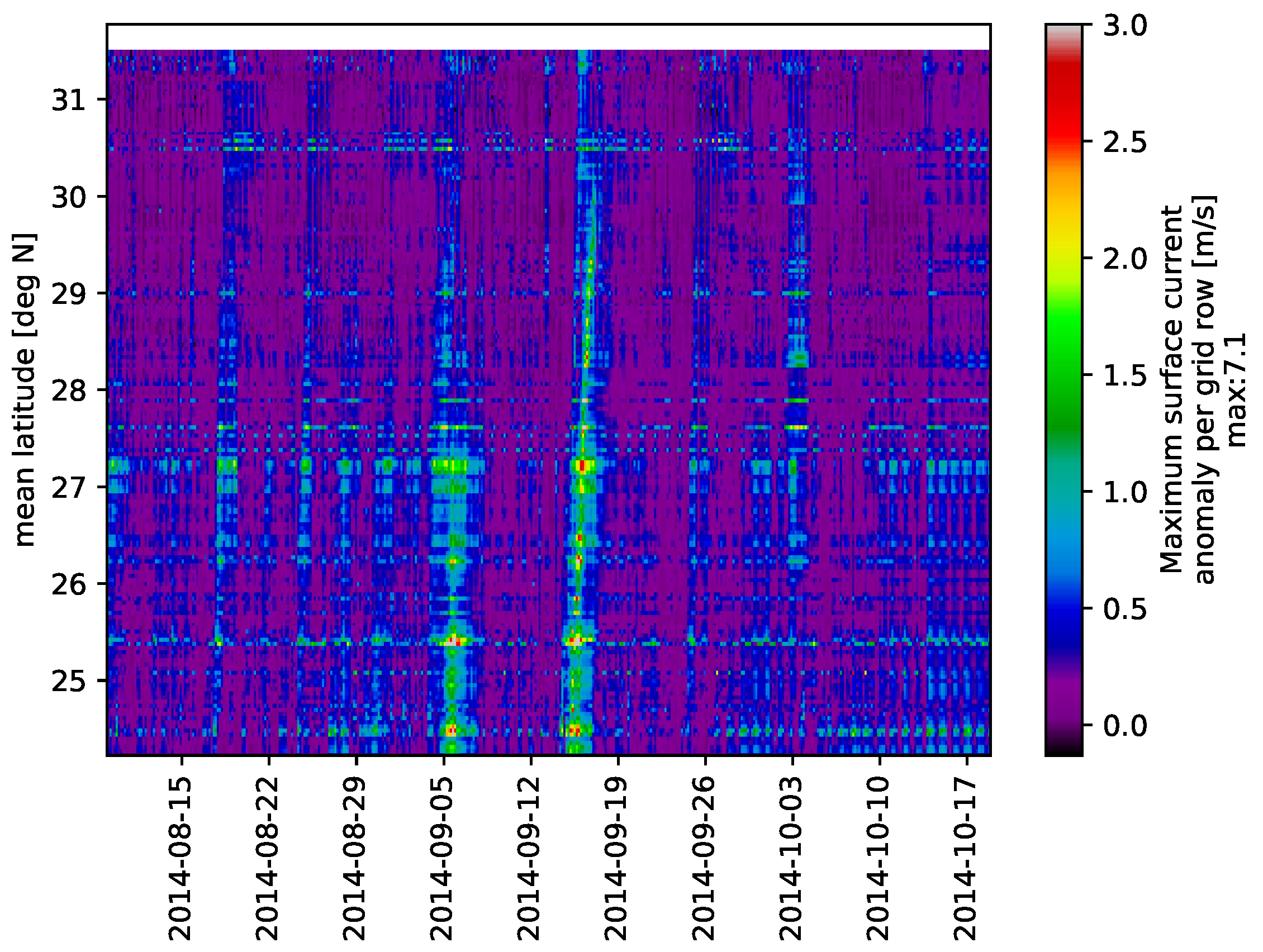This screenshot has height=952, width=1263.
Task: Select the 2014-10-17 x-axis label
Action: point(966,859)
